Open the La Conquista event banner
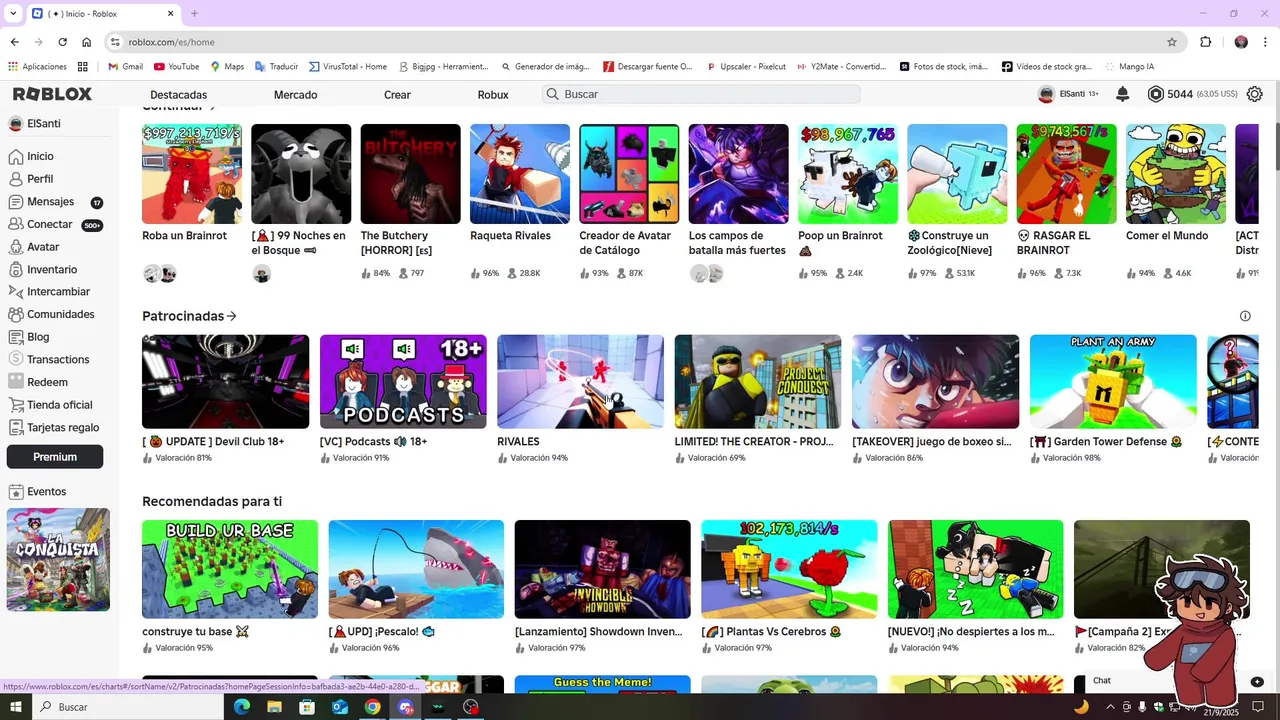This screenshot has width=1280, height=720. 58,560
